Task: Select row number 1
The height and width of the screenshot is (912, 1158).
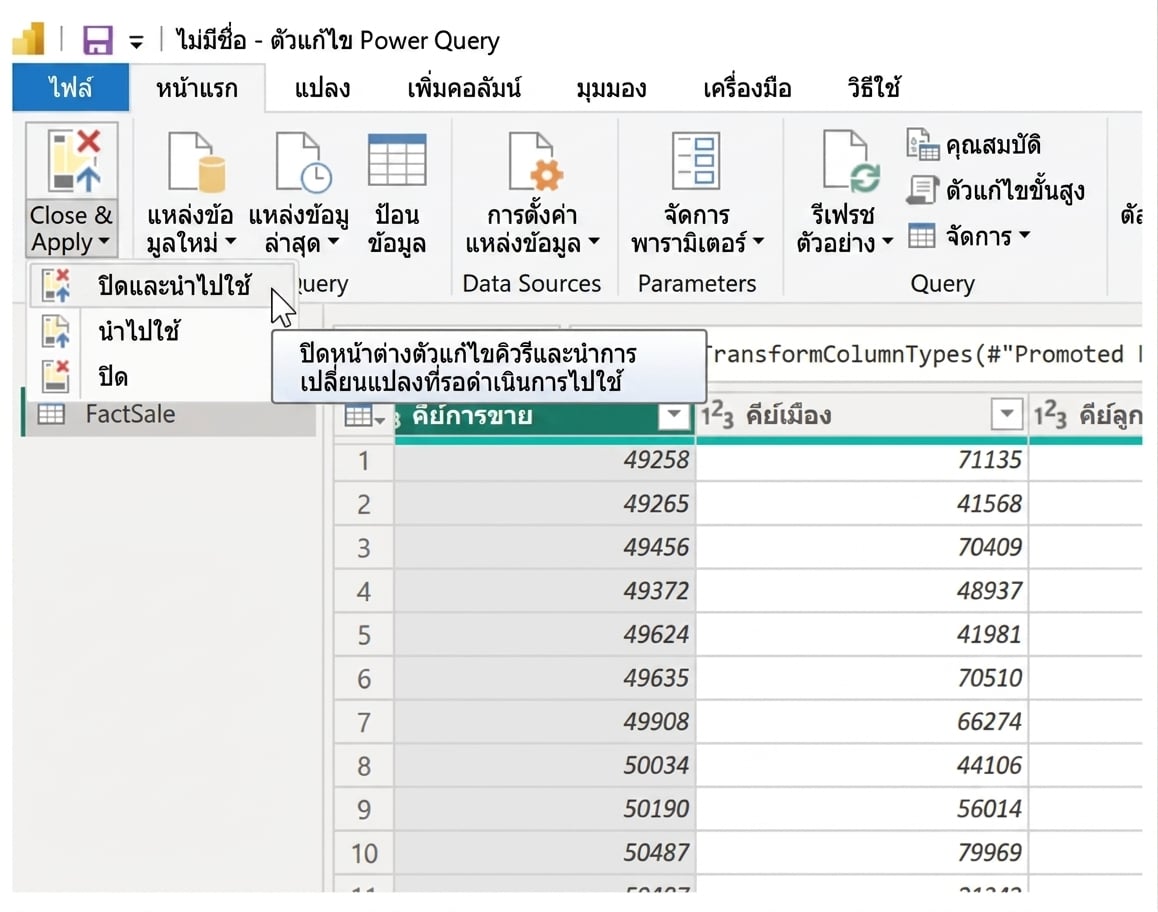Action: [x=363, y=461]
